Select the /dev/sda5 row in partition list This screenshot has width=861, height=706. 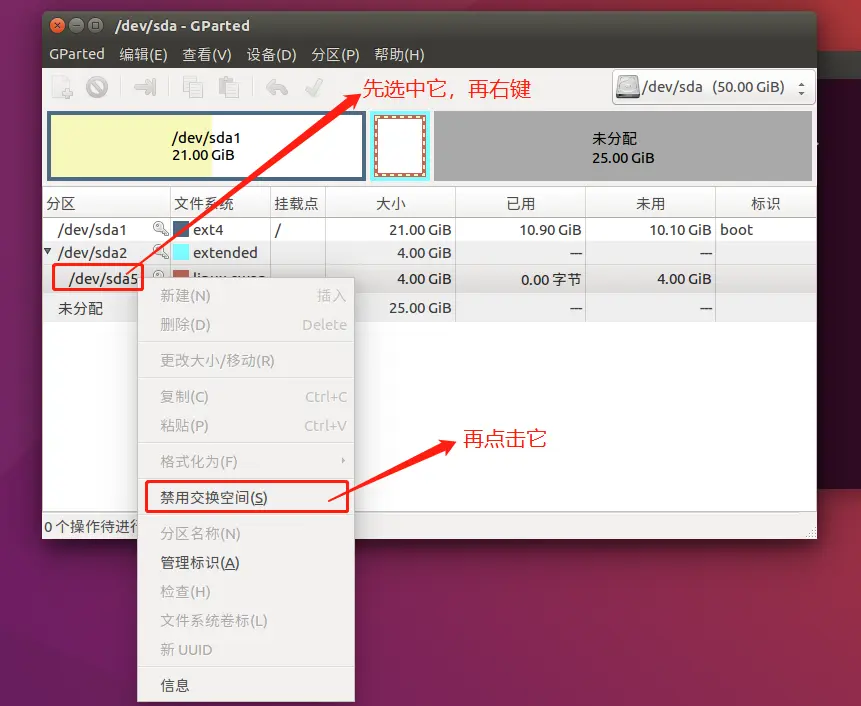click(x=429, y=279)
